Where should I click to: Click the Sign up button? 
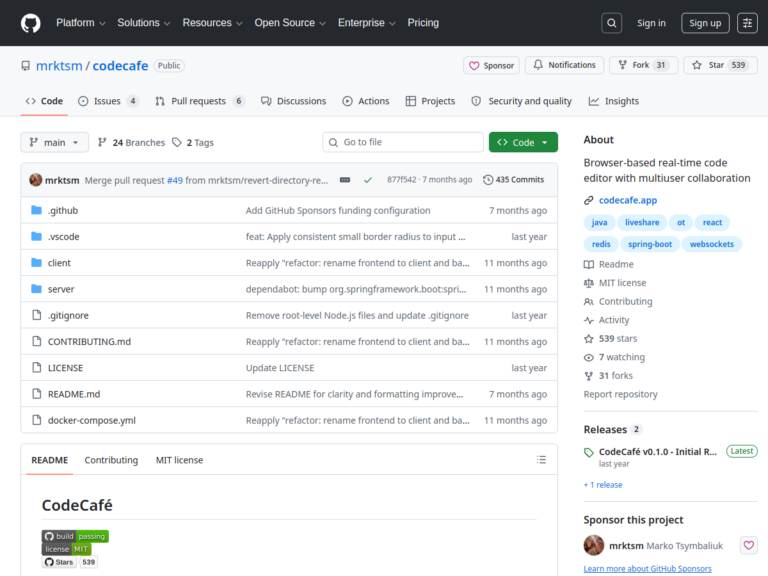705,23
